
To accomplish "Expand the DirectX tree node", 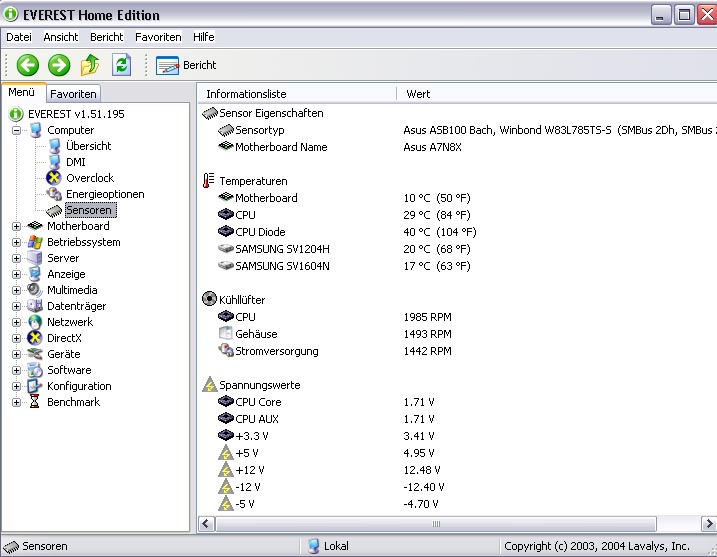I will point(16,338).
